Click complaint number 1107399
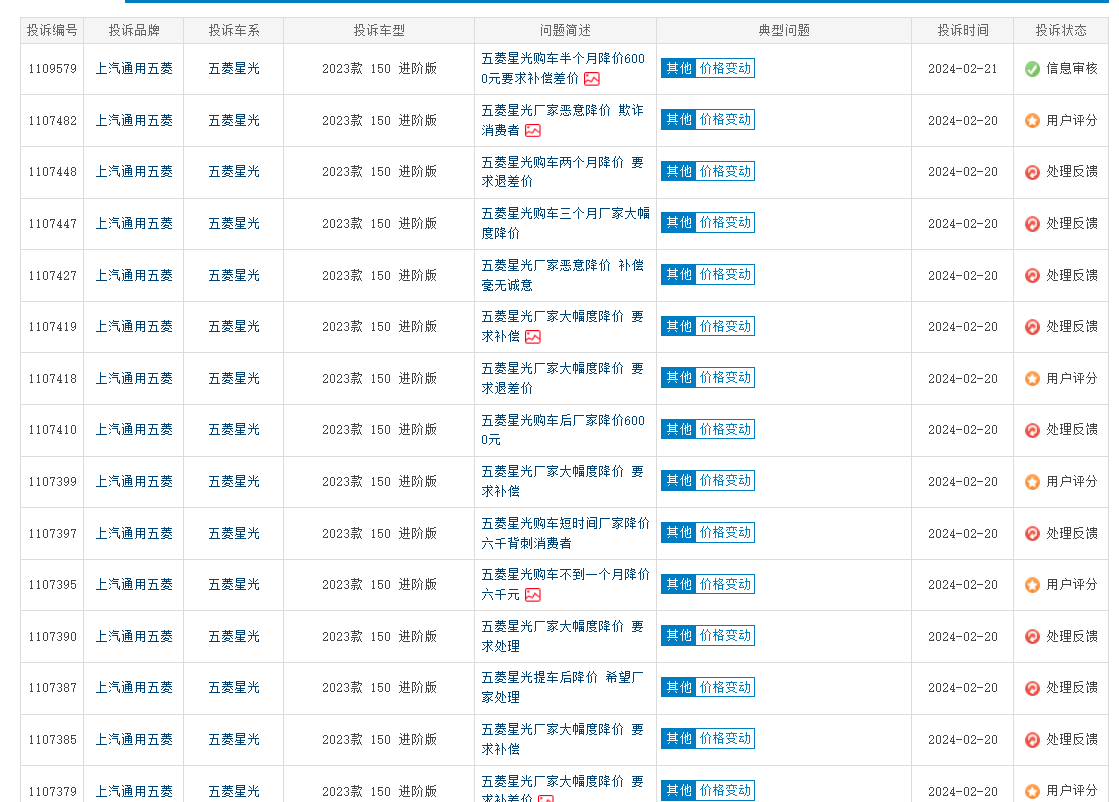The image size is (1119, 802). tap(52, 482)
